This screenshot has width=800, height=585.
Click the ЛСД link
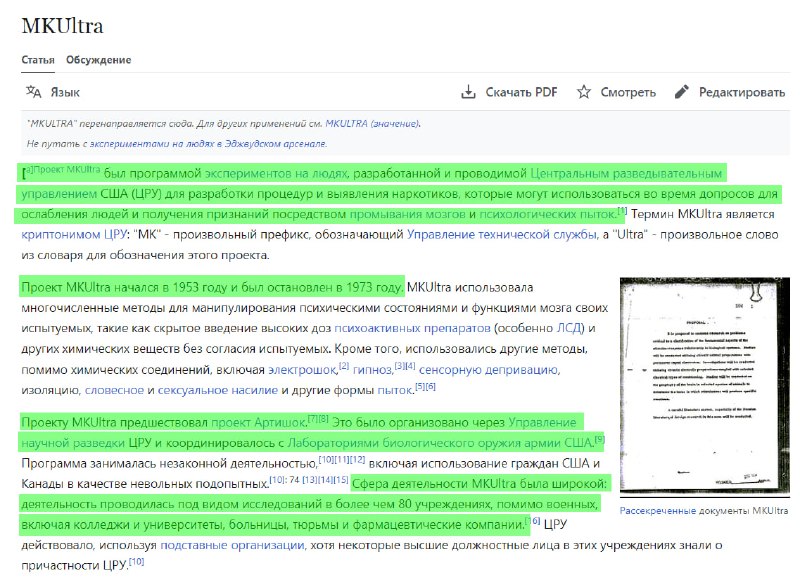(x=569, y=328)
